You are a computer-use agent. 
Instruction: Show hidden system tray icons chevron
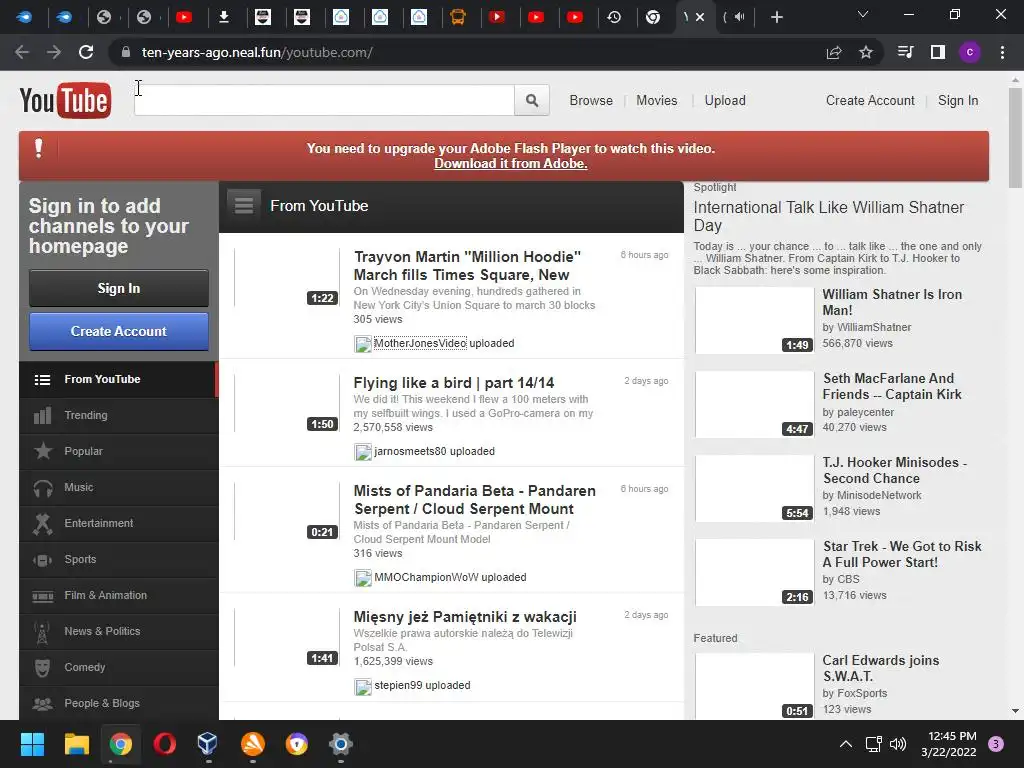[845, 744]
